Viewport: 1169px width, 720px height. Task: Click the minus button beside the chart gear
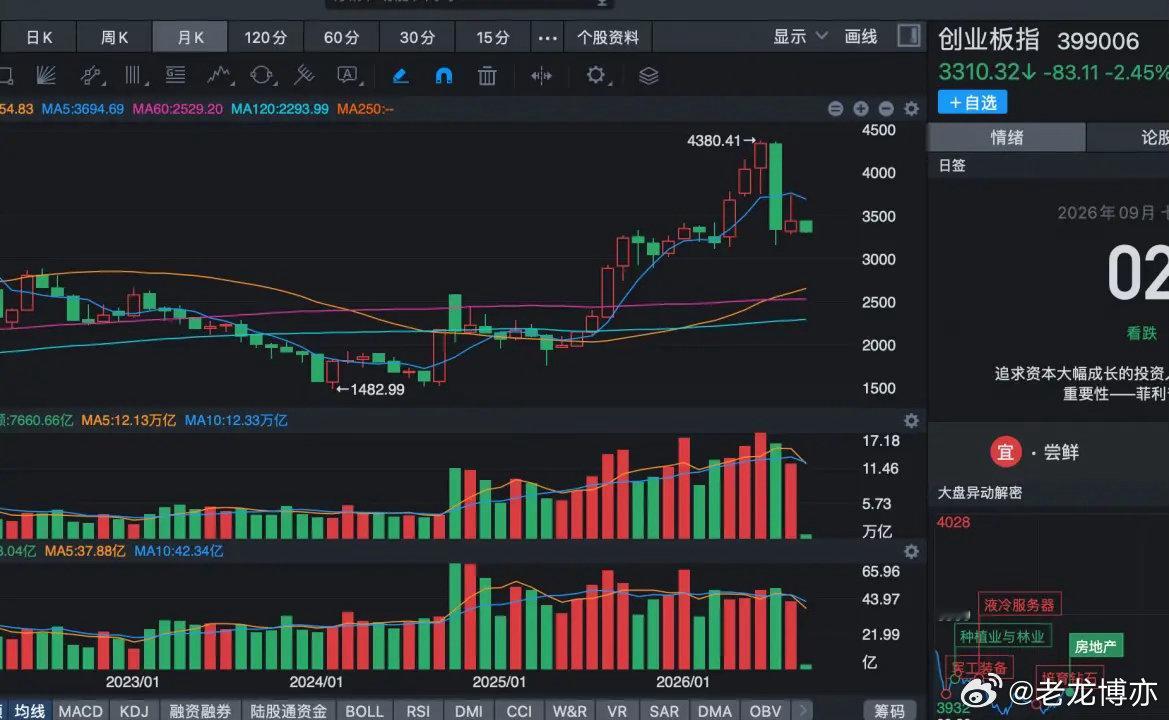(886, 109)
